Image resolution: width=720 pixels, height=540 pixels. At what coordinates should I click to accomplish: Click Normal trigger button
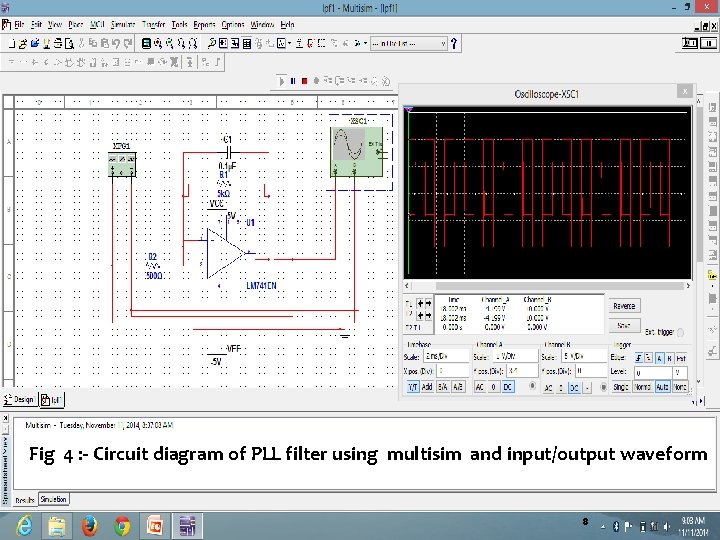pyautogui.click(x=643, y=387)
